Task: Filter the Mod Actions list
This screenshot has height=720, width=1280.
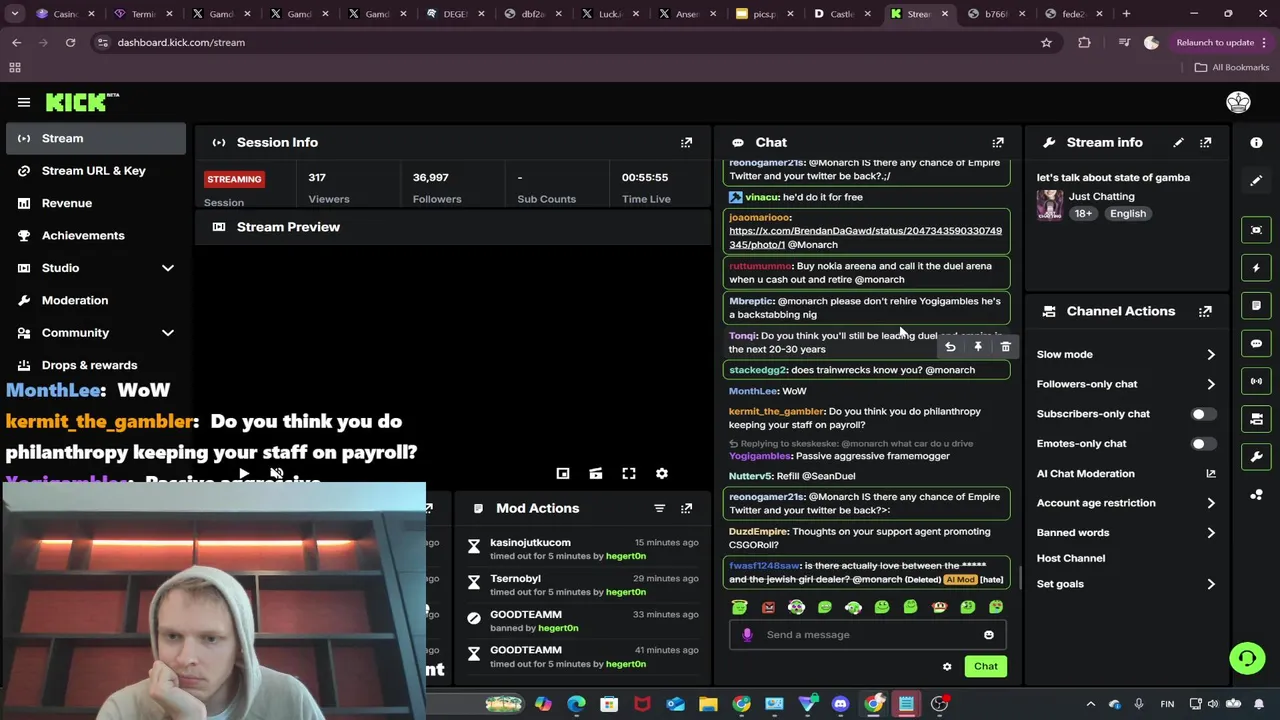Action: coord(659,508)
